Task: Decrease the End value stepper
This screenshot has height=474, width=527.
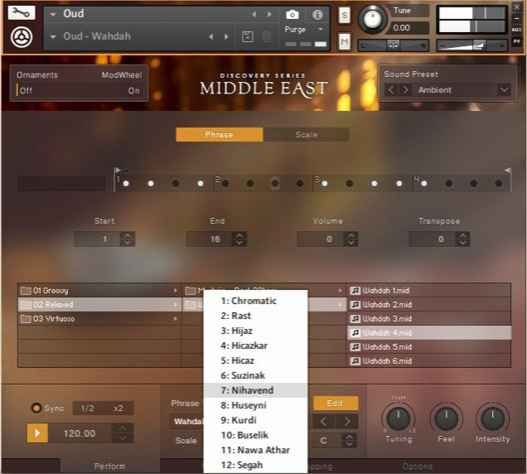Action: coord(239,243)
